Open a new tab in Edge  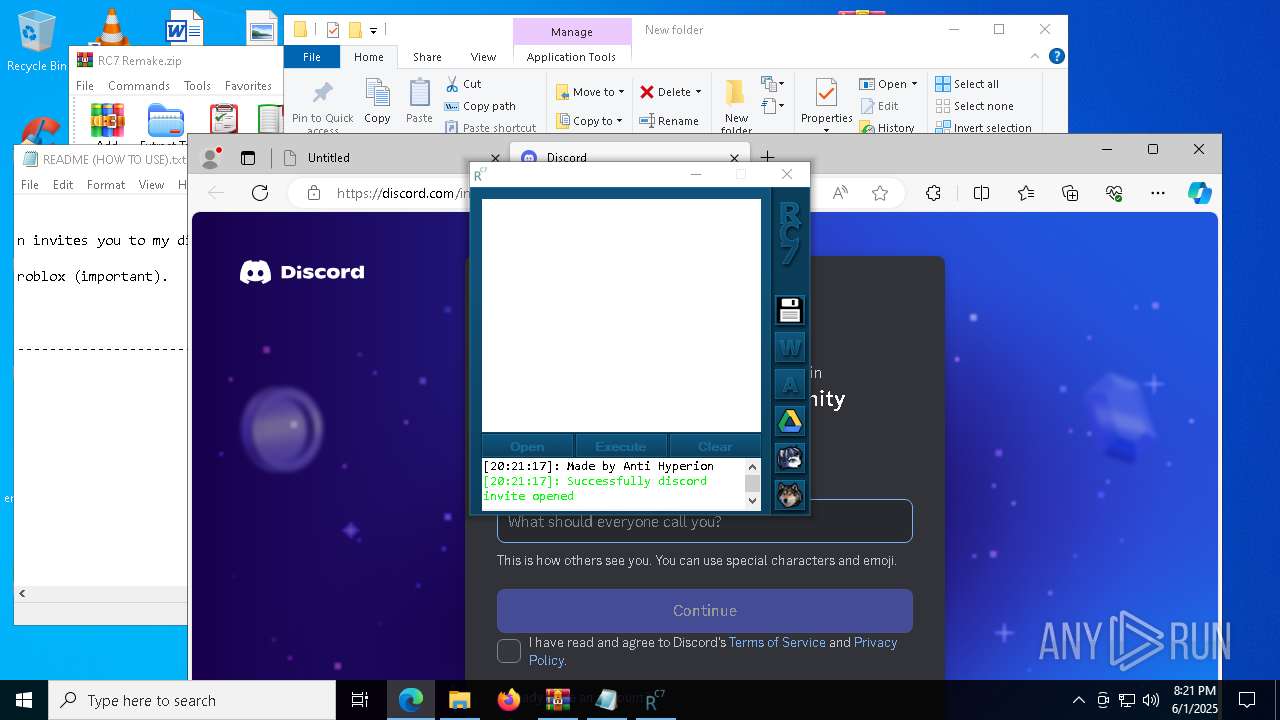click(768, 157)
